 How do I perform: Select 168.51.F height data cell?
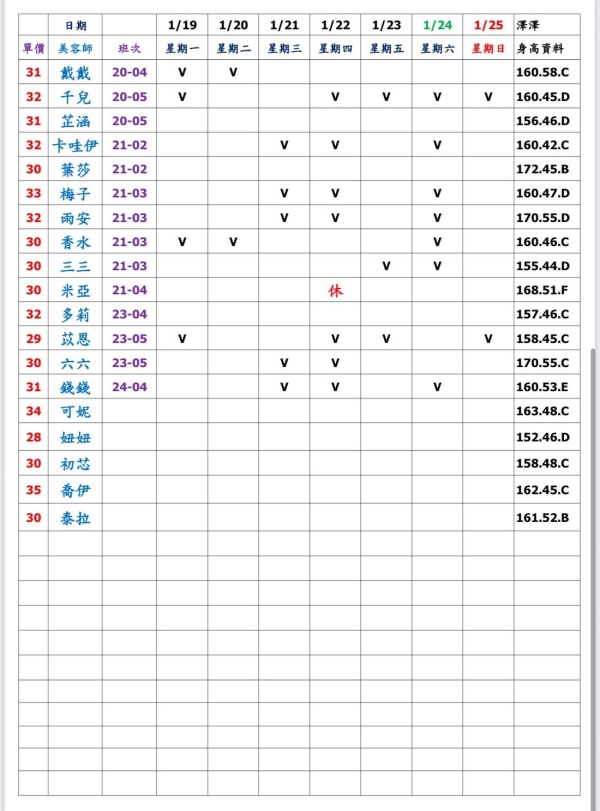[542, 290]
